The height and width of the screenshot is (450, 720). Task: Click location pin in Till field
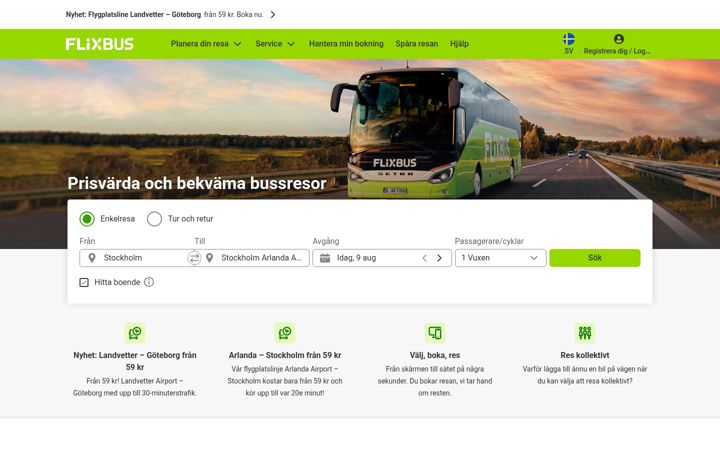click(x=209, y=258)
